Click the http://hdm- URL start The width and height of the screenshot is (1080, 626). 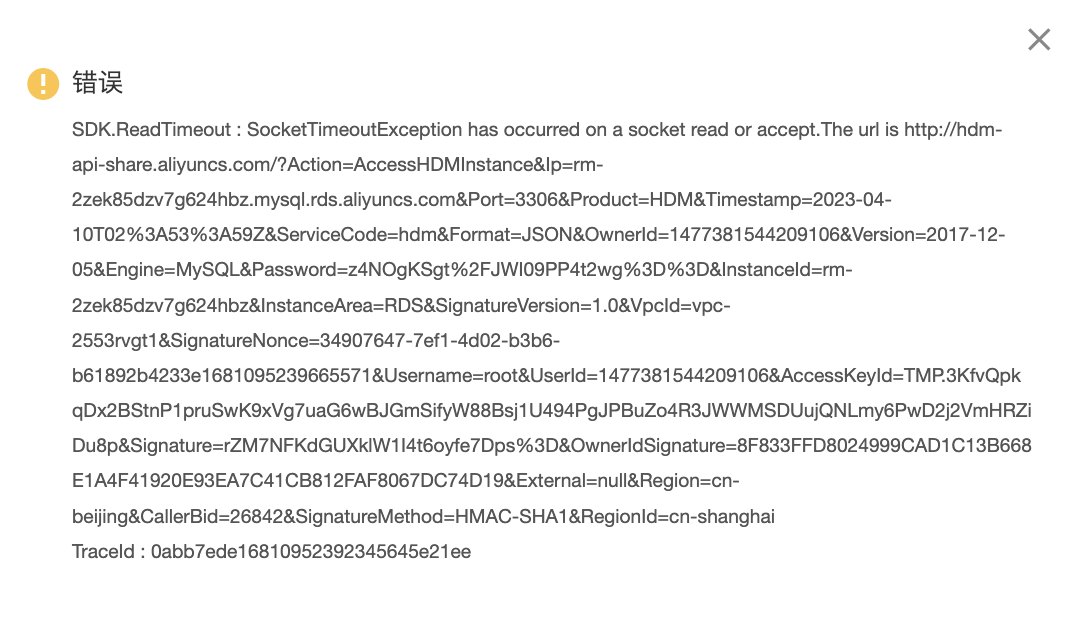(953, 129)
